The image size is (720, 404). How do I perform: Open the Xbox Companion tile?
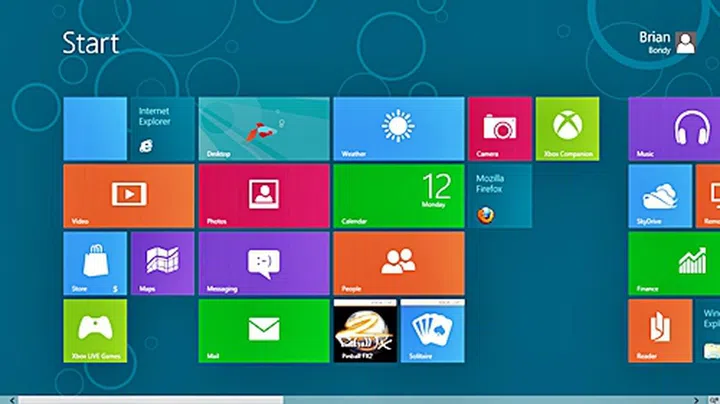tap(567, 128)
